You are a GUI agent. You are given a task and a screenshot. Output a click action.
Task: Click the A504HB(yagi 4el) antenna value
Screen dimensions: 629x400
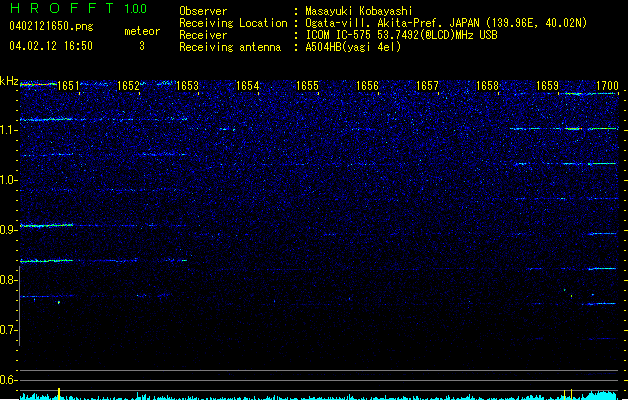point(353,47)
